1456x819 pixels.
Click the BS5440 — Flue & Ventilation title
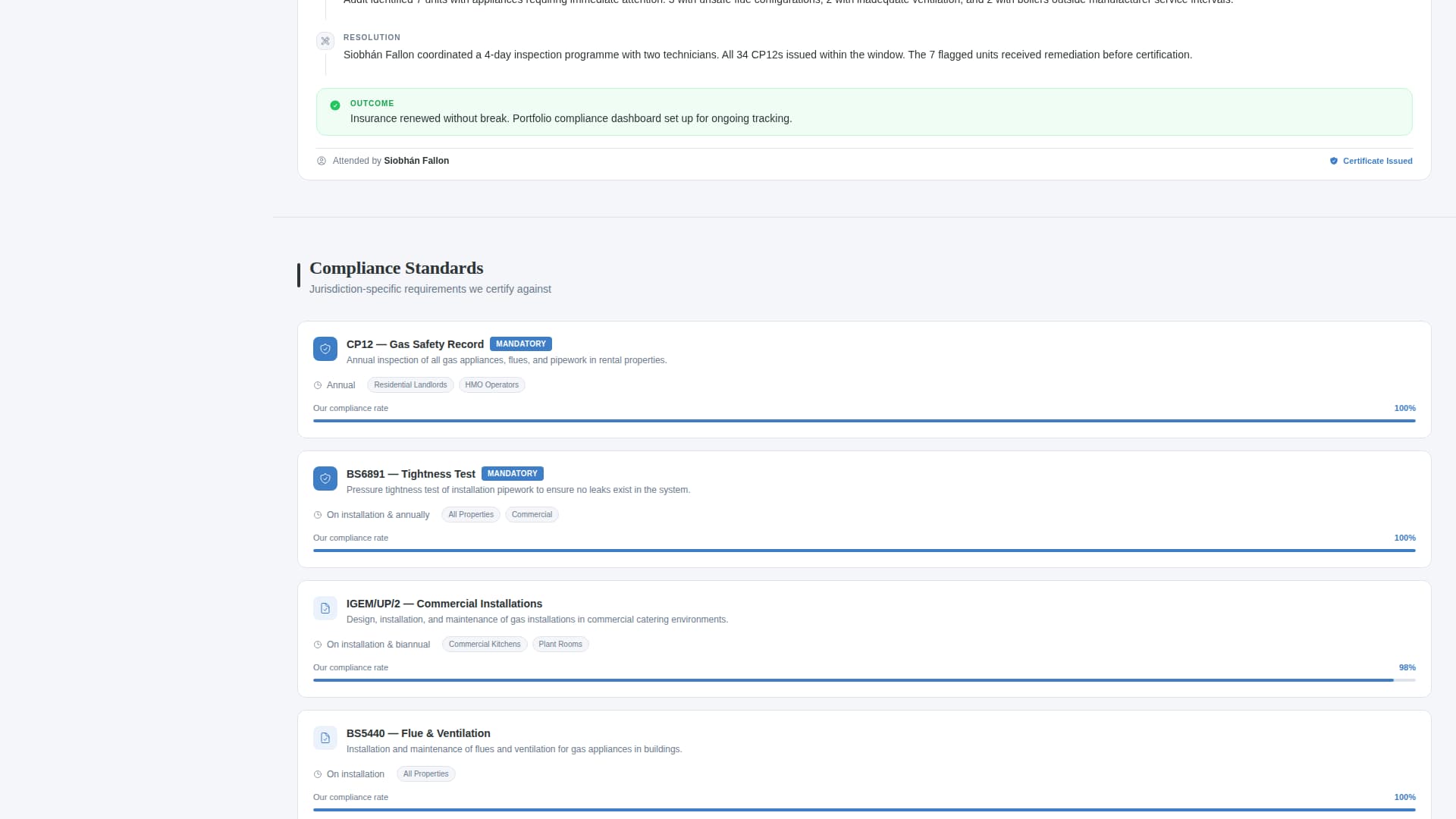point(419,733)
